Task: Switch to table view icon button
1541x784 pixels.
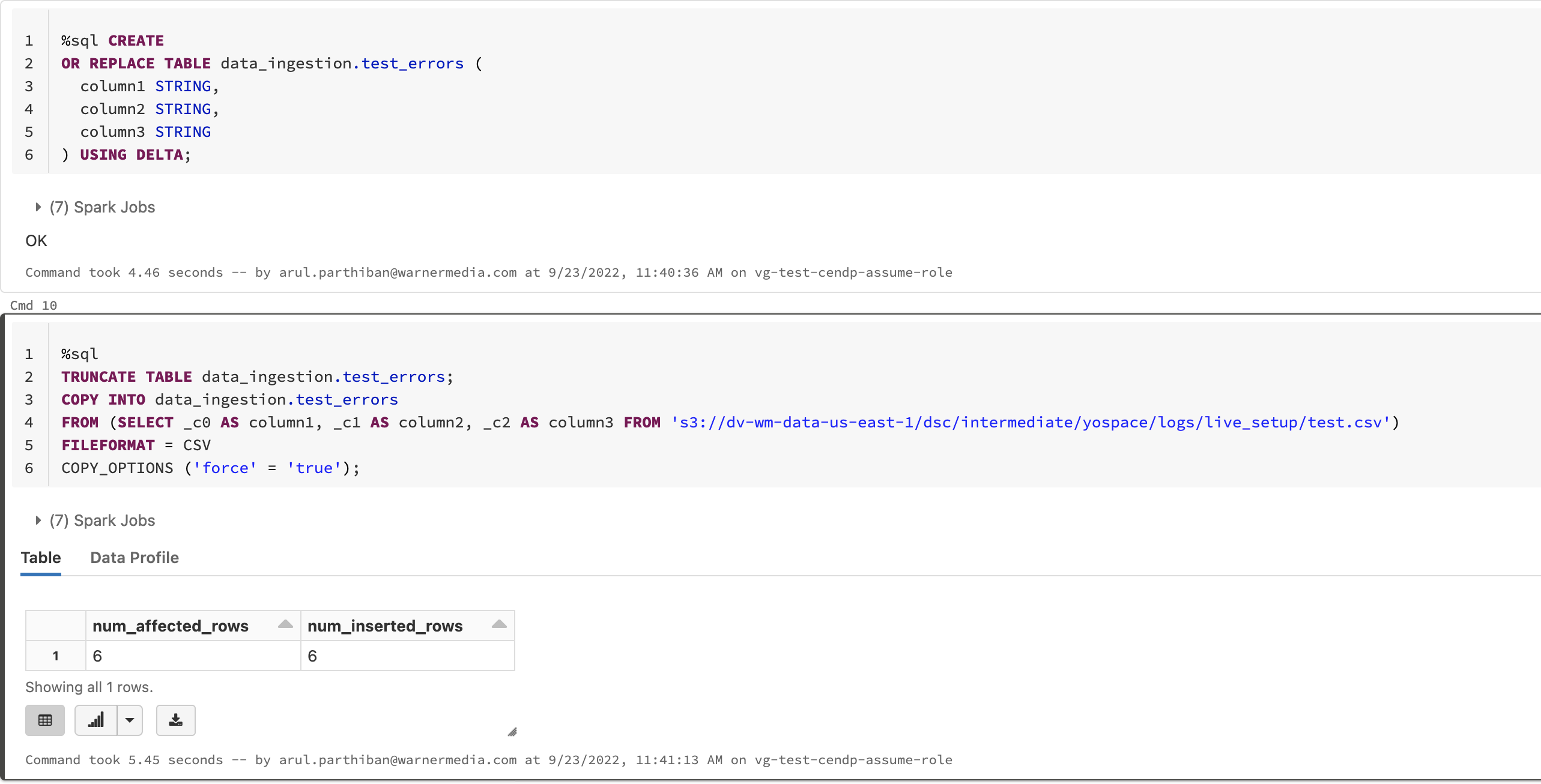Action: coord(45,720)
